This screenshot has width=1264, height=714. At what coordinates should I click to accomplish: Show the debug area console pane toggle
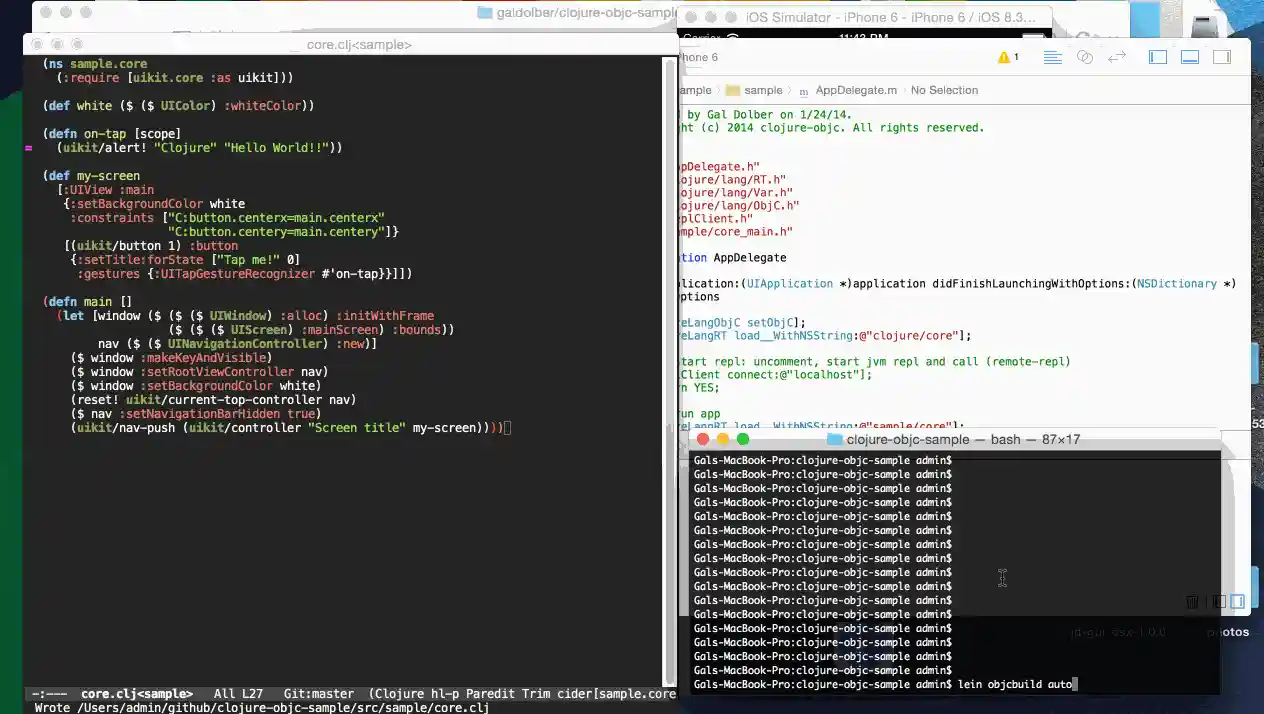point(1237,601)
